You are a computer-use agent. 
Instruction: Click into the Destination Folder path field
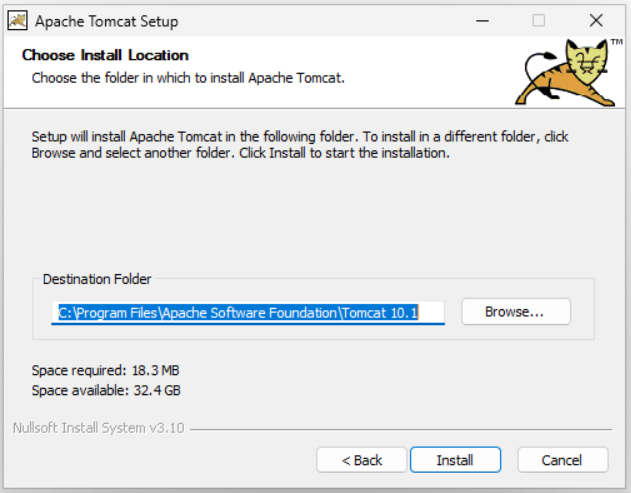(248, 313)
